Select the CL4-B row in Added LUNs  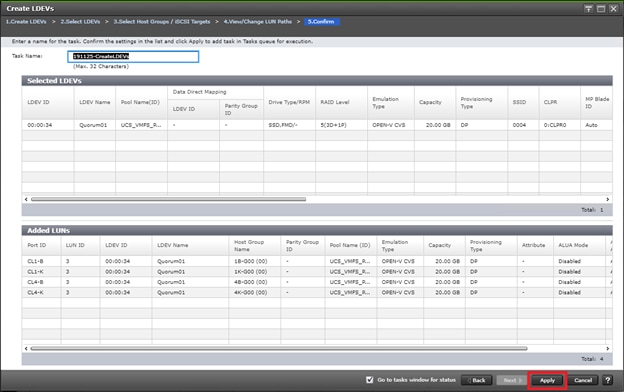[317, 282]
